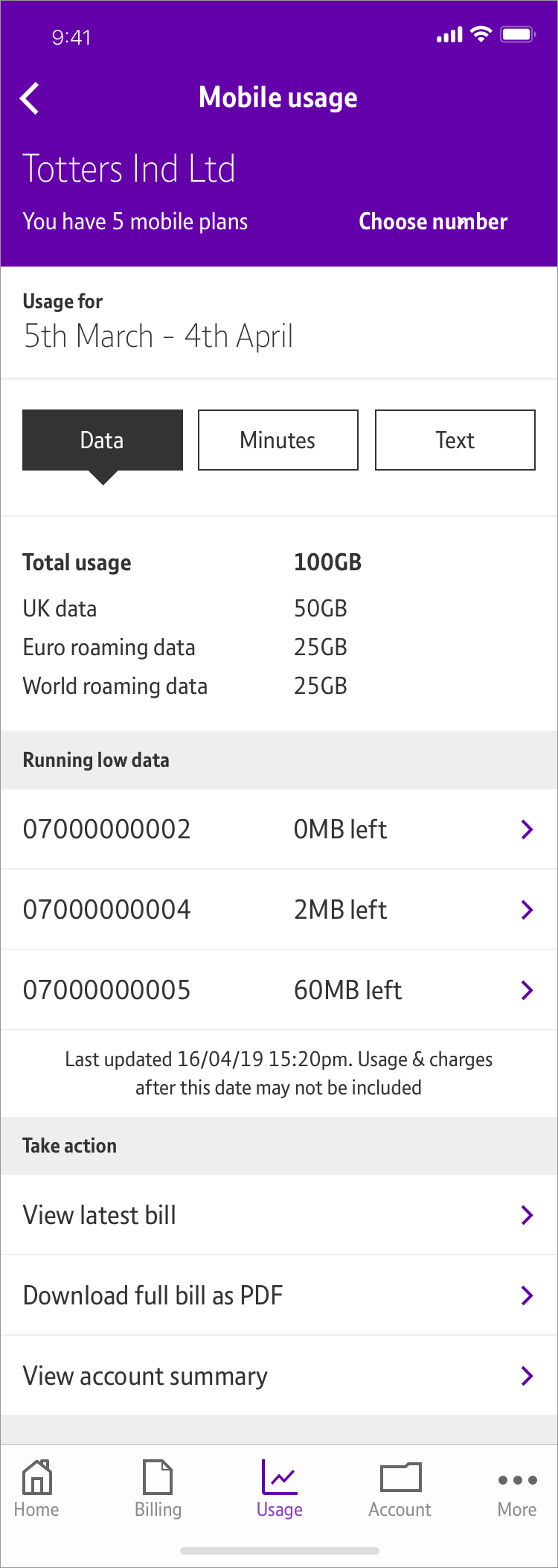Image resolution: width=558 pixels, height=1568 pixels.
Task: Tap the back arrow icon
Action: (30, 98)
